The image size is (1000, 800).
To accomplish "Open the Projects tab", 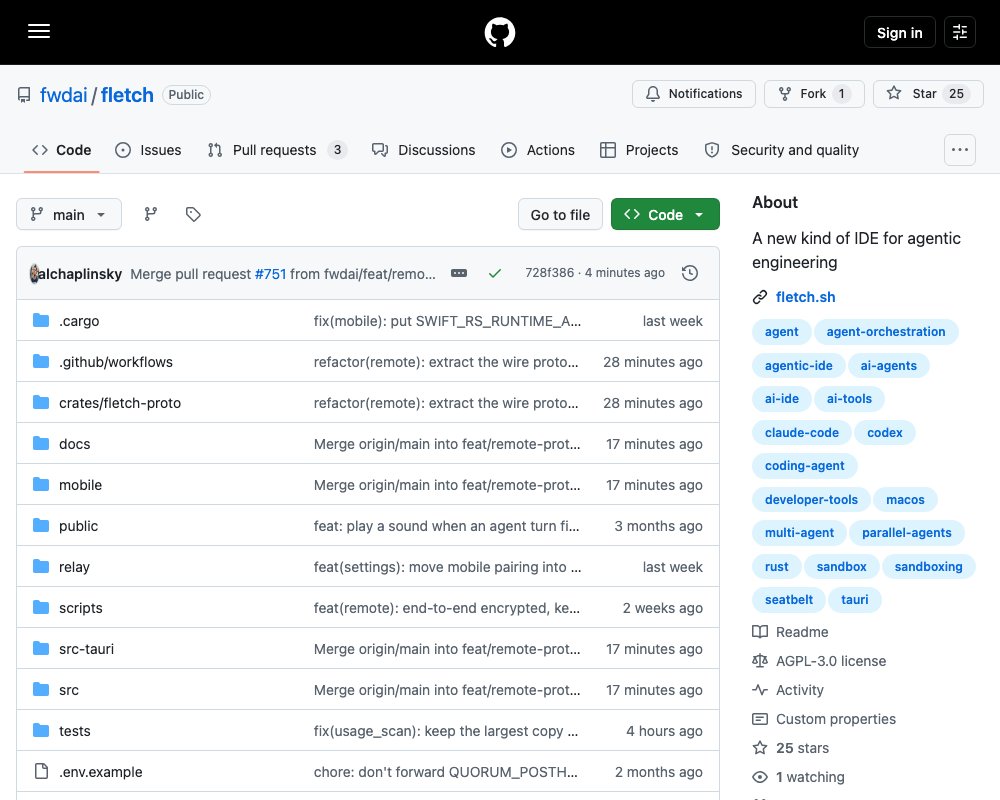I will point(639,150).
